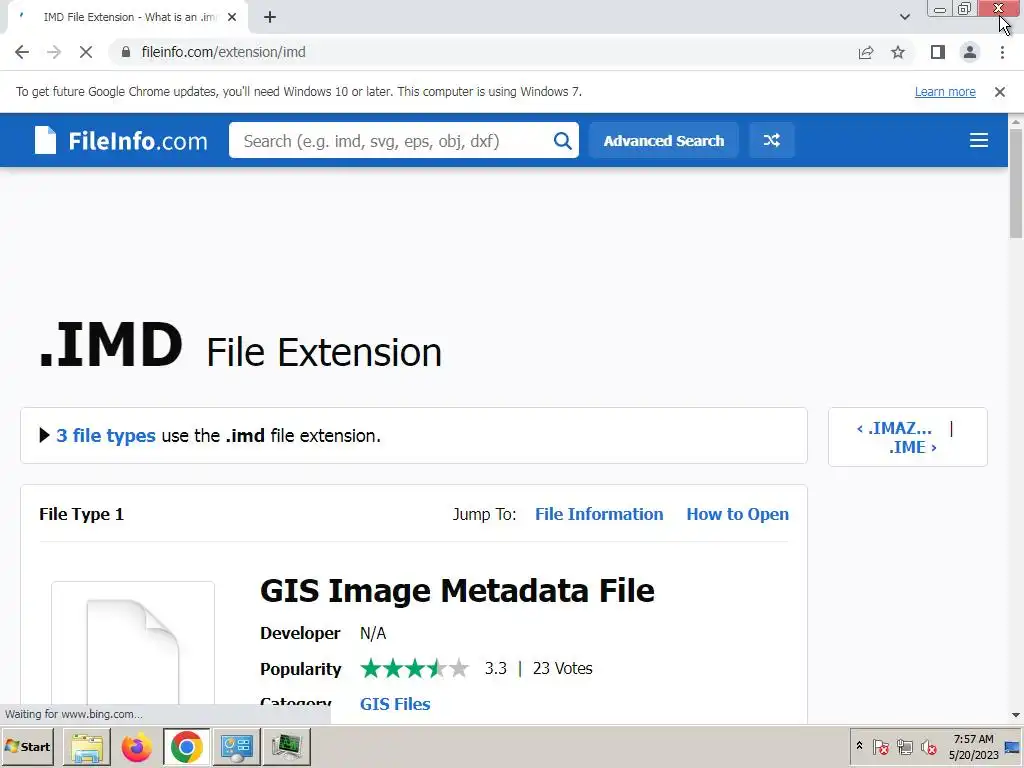Rate using the popularity stars

tap(415, 669)
